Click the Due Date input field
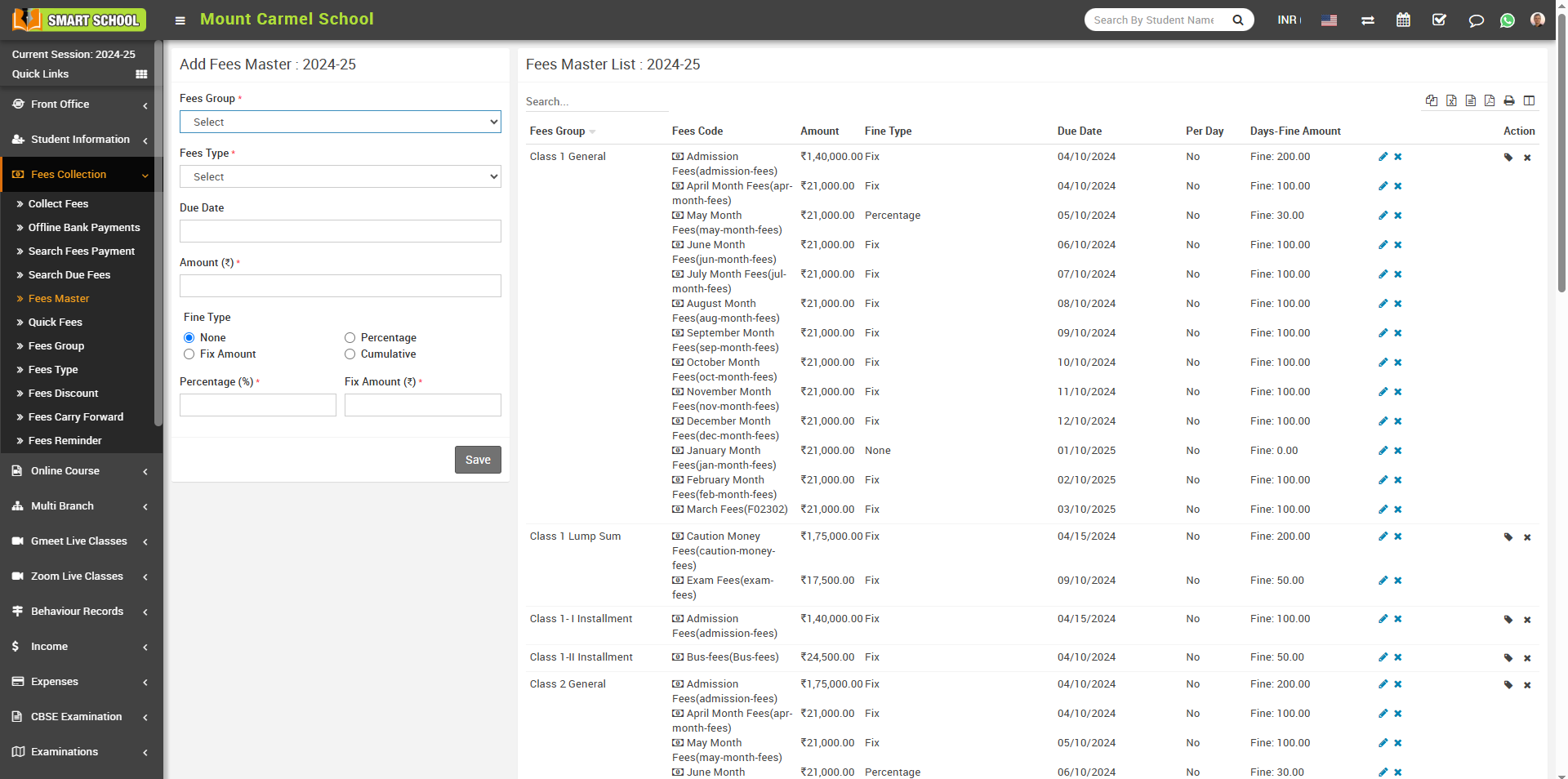The image size is (1568, 779). tap(340, 231)
